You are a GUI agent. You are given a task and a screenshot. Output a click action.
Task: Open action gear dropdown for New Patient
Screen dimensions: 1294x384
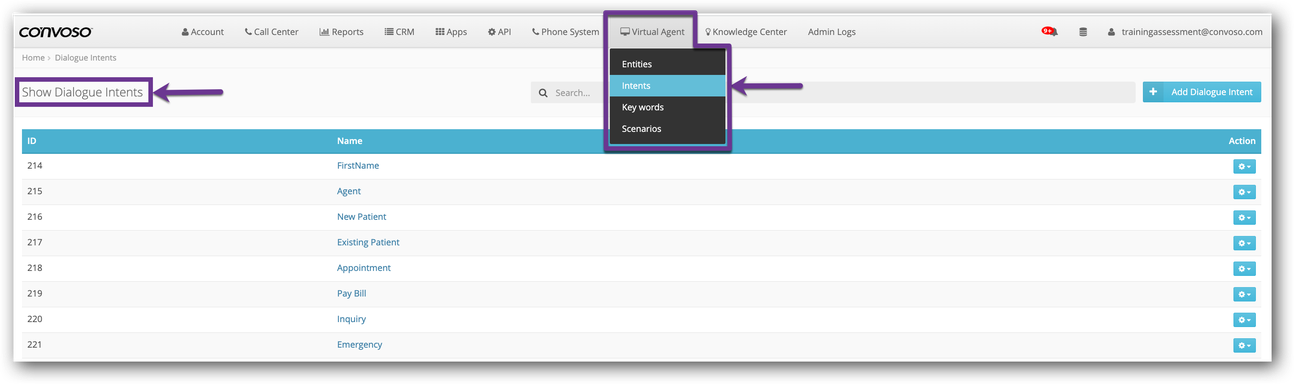point(1244,217)
